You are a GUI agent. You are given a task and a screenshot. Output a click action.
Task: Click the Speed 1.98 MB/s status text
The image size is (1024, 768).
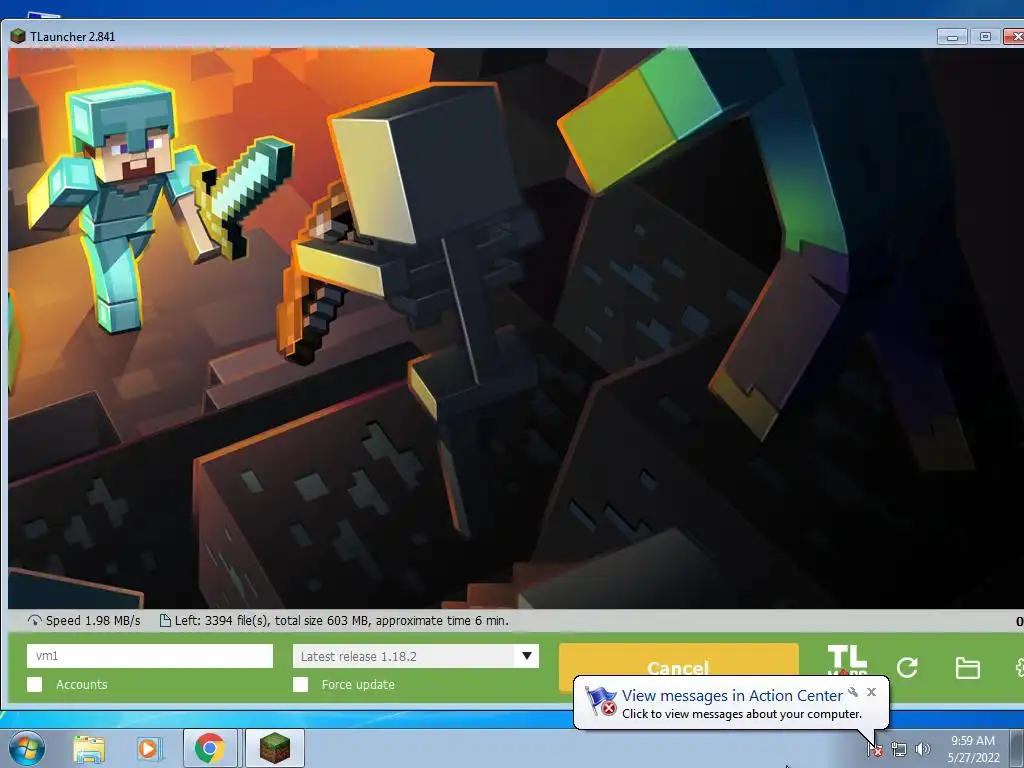coord(93,621)
